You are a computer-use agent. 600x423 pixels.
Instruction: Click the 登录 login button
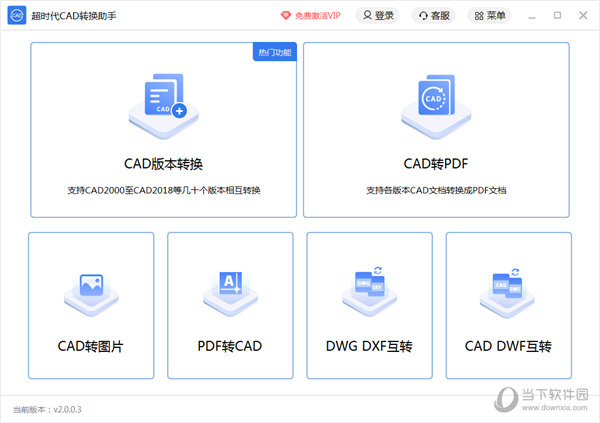pyautogui.click(x=378, y=16)
